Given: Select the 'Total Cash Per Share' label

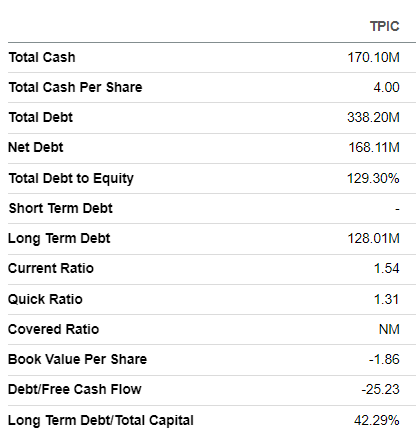Looking at the screenshot, I should 76,87.
